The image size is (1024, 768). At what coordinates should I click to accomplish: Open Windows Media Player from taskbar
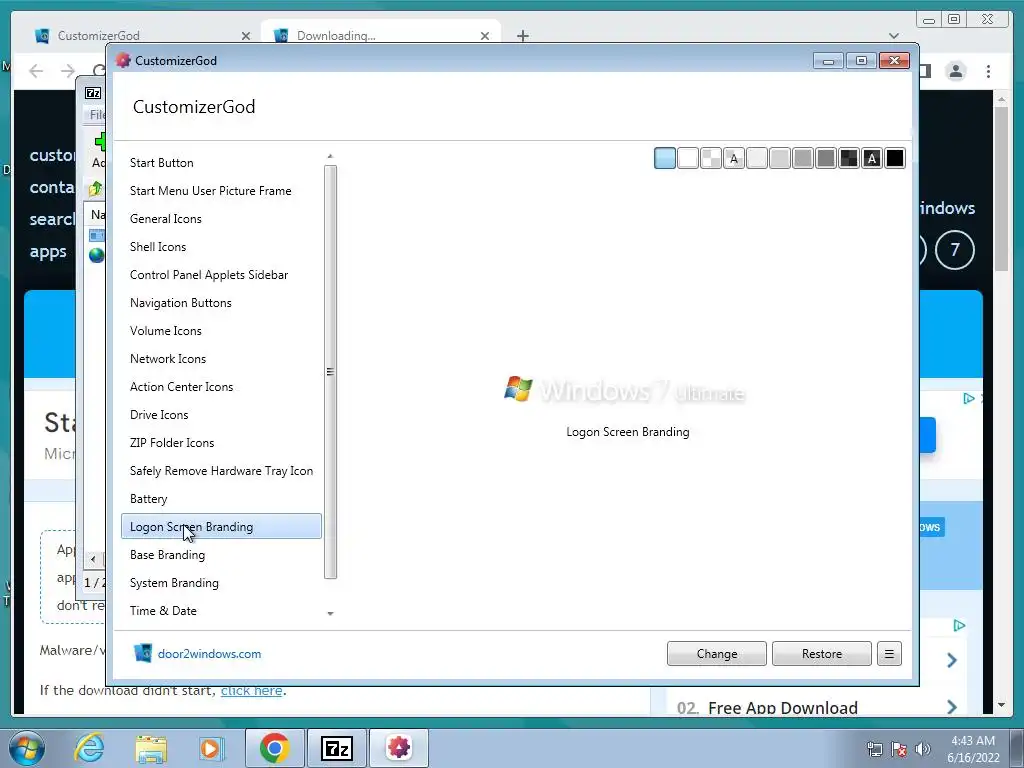pos(211,748)
